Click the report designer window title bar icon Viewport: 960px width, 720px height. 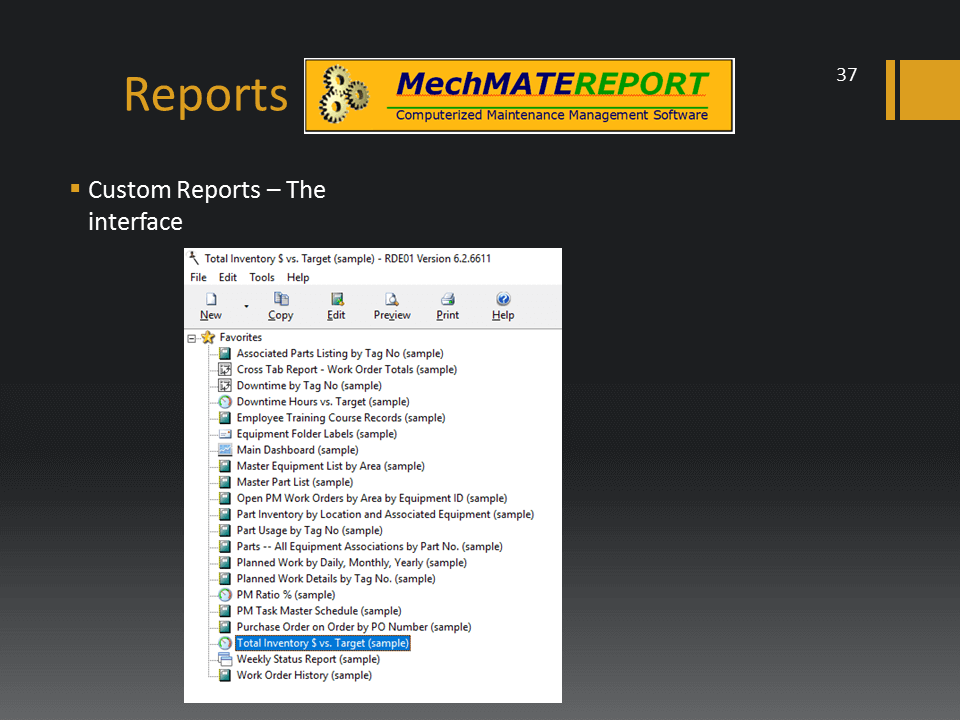click(194, 258)
